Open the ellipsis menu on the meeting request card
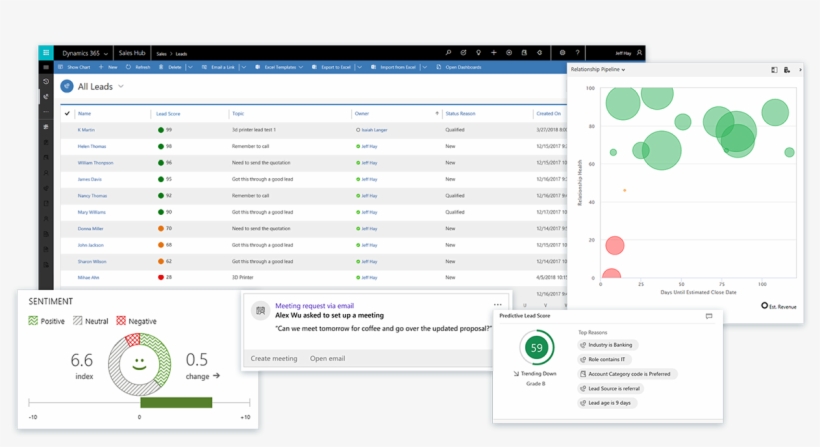This screenshot has height=447, width=820. 497,304
